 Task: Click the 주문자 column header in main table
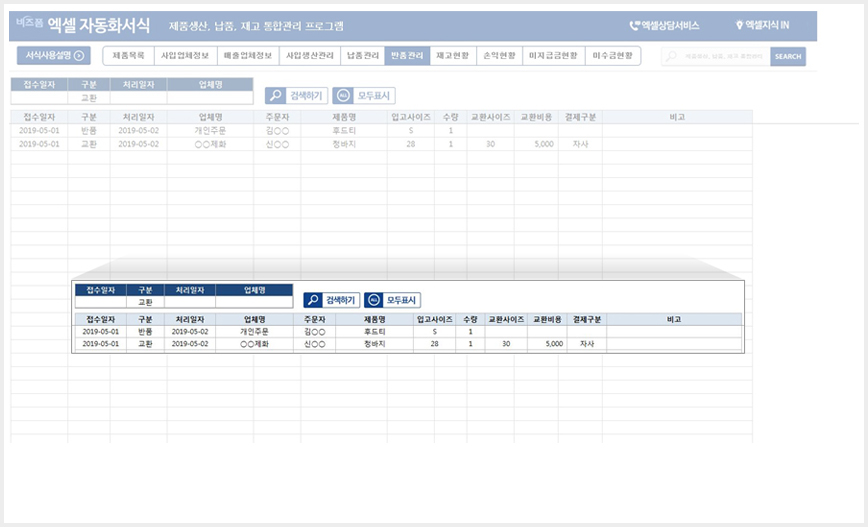277,117
